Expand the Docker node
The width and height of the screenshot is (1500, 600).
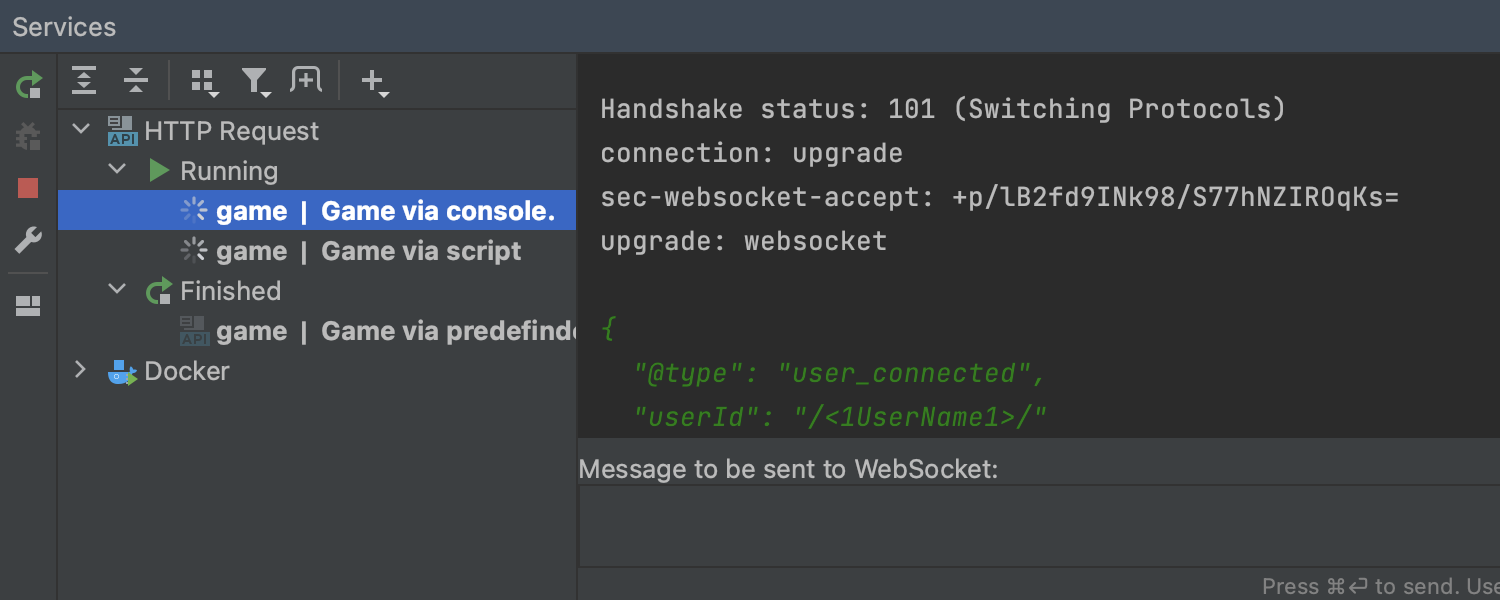(x=82, y=370)
